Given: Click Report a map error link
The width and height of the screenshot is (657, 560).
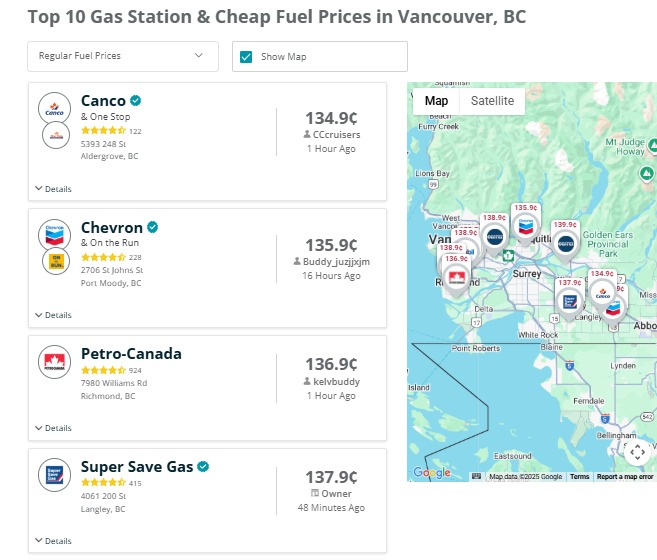Looking at the screenshot, I should 625,477.
